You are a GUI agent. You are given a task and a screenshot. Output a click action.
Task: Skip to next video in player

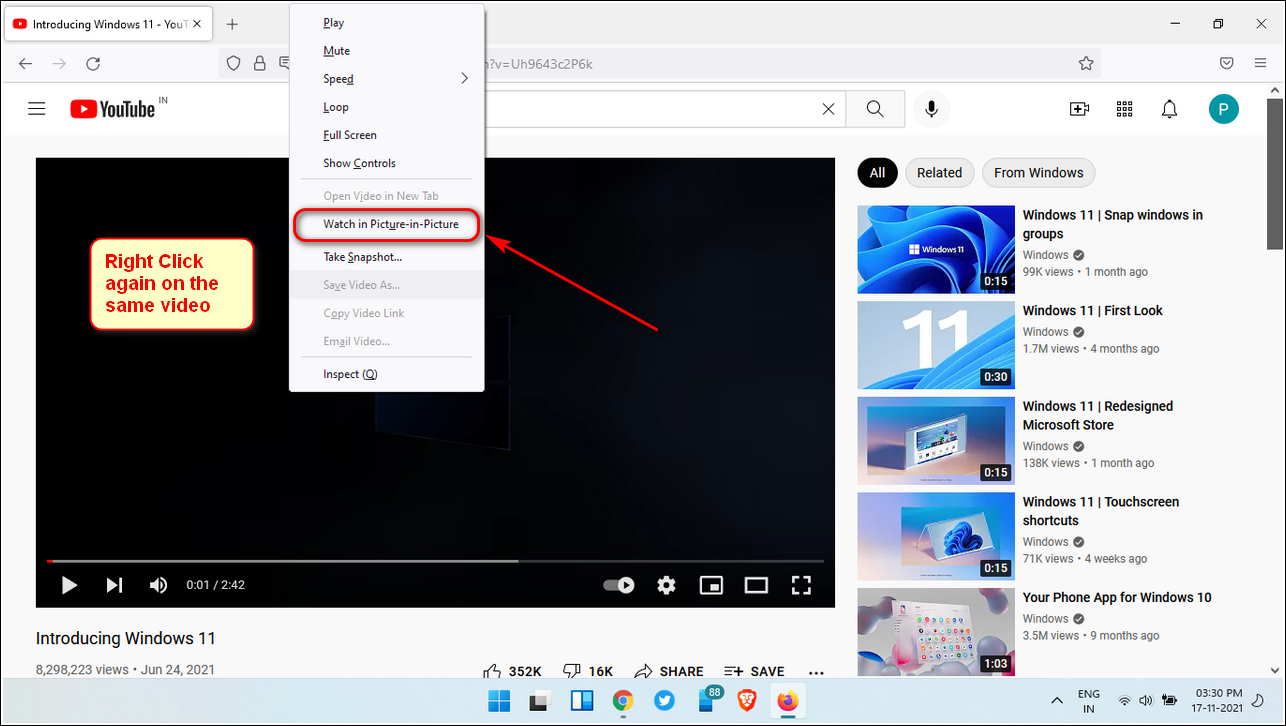tap(114, 585)
